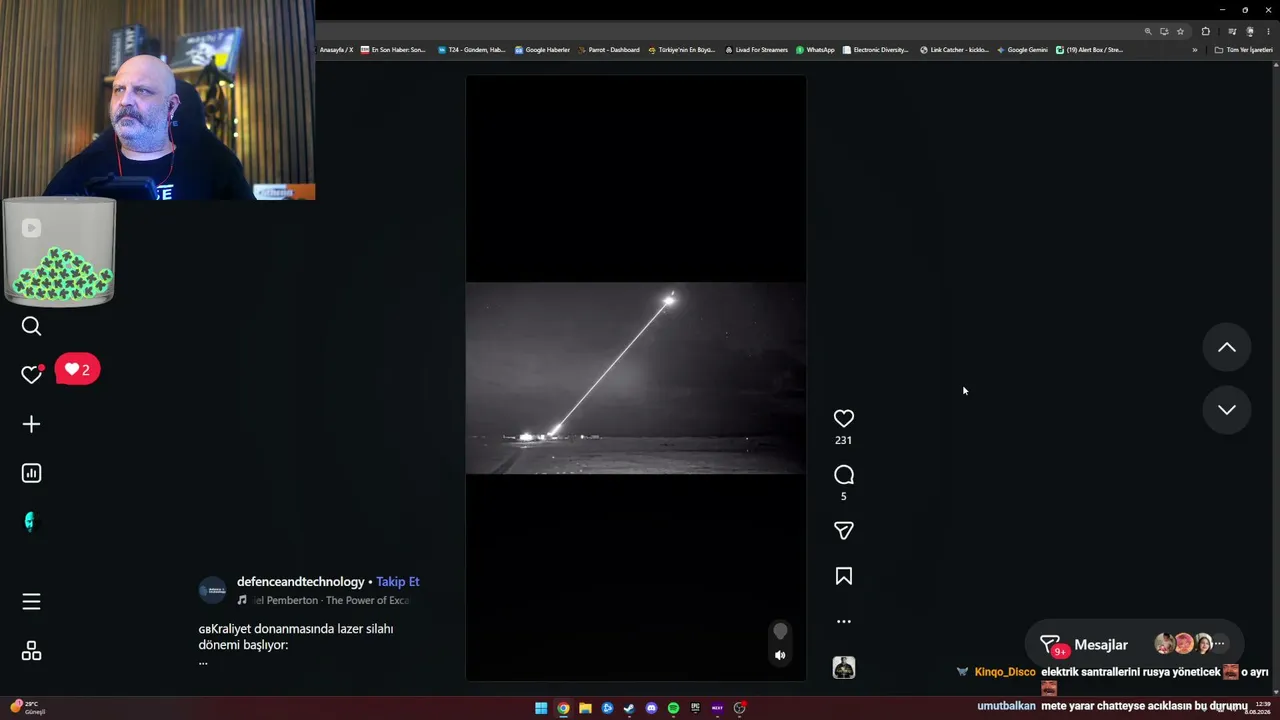This screenshot has height=720, width=1280.
Task: Open the T24 - Gündem bookmark
Action: click(x=472, y=50)
